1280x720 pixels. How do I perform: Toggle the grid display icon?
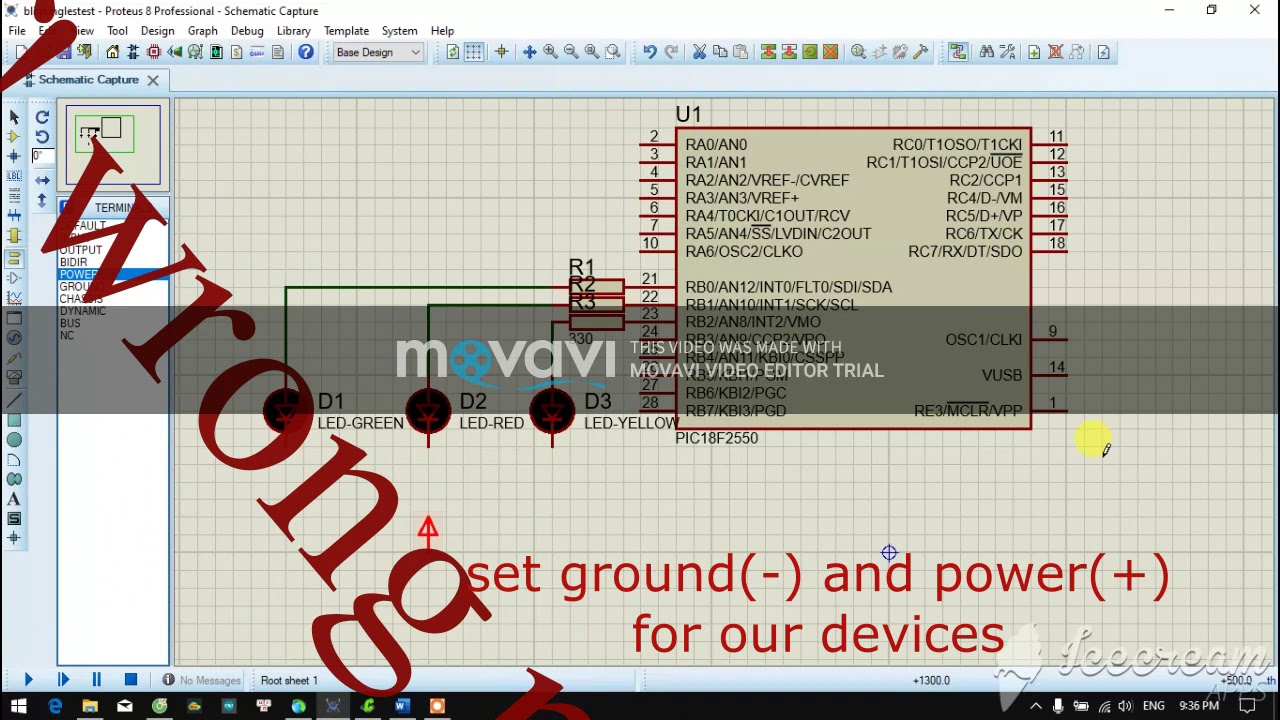474,52
